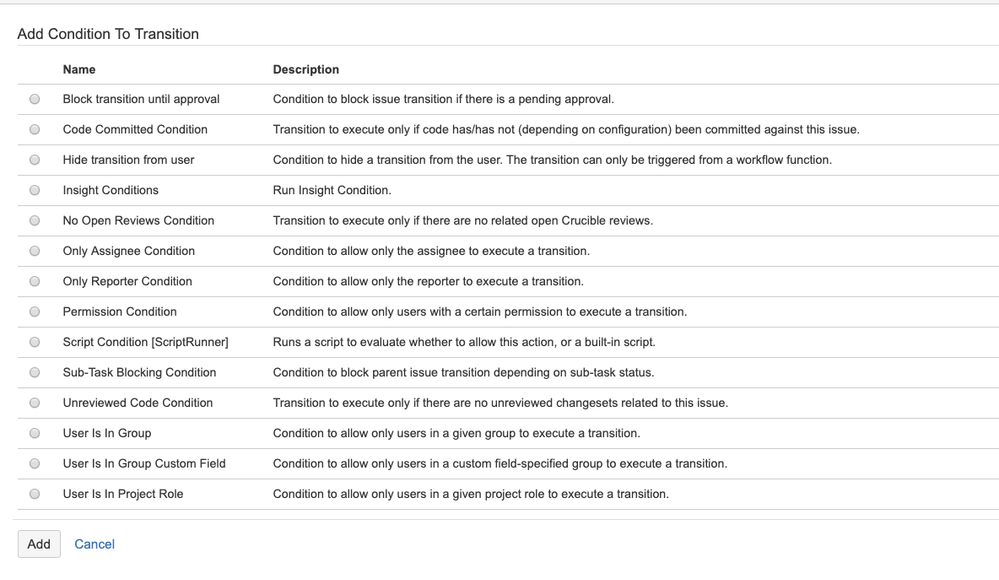Choose the User Is In Project Role condition
Image resolution: width=999 pixels, height=580 pixels.
coord(34,494)
